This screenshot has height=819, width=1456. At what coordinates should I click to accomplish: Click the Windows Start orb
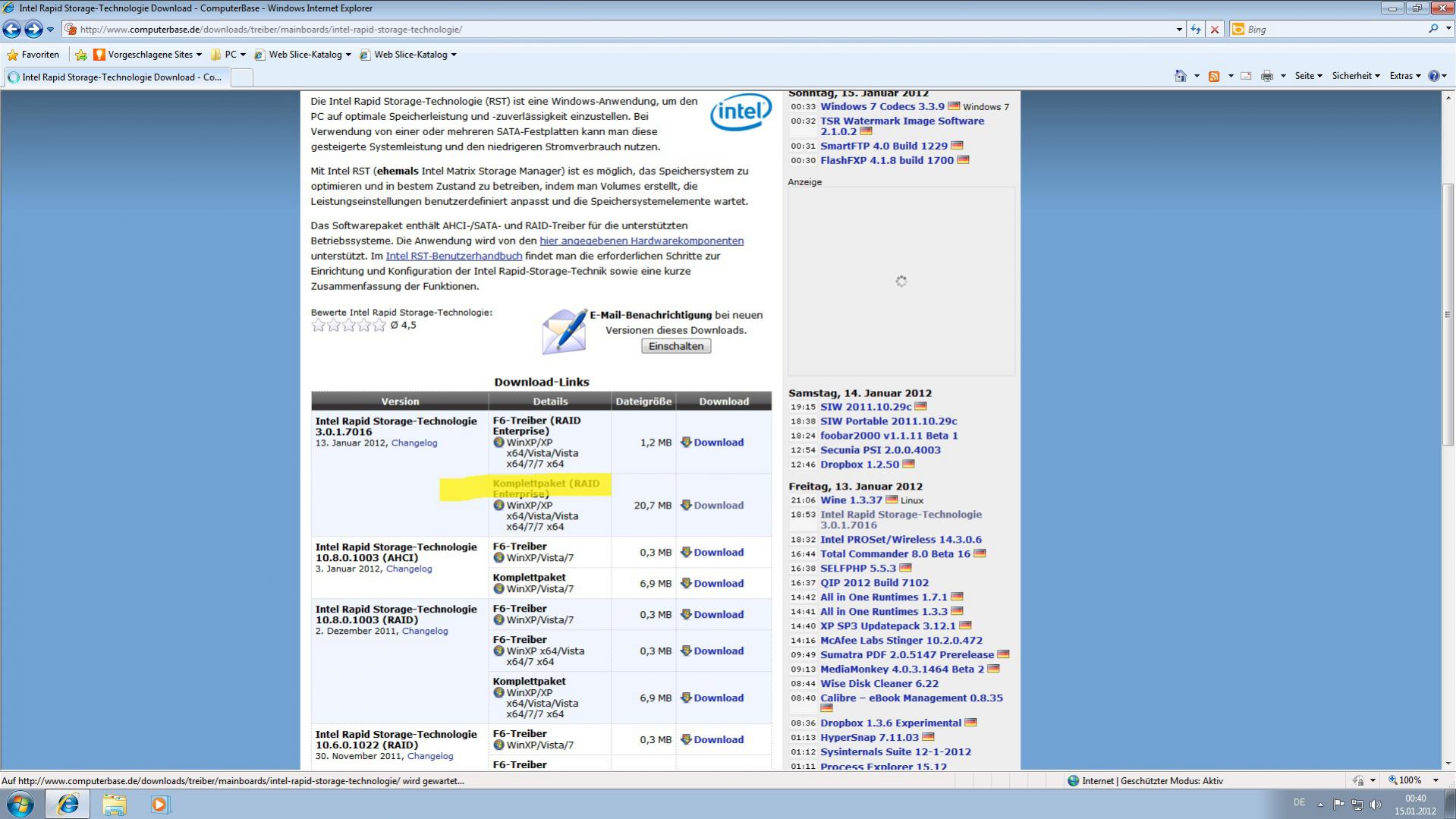tap(20, 804)
